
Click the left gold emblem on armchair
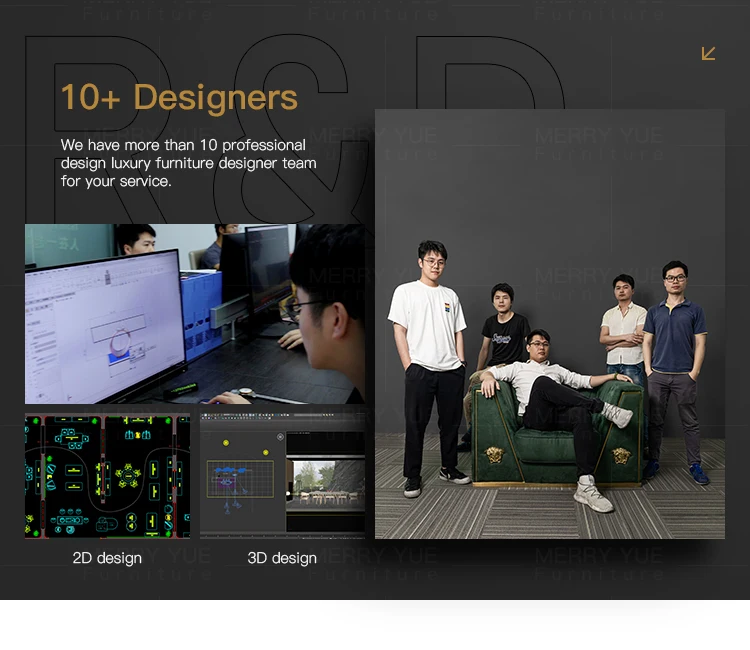click(494, 455)
